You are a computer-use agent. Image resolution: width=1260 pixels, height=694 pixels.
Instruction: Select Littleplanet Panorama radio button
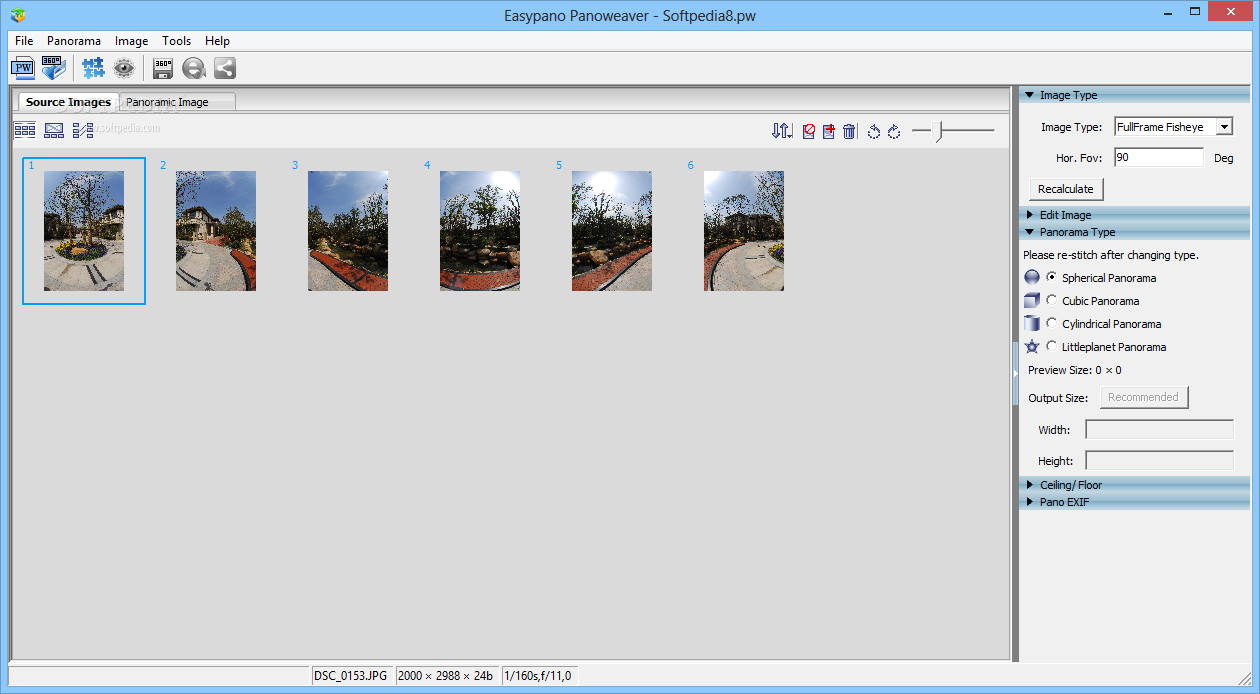(x=1051, y=346)
